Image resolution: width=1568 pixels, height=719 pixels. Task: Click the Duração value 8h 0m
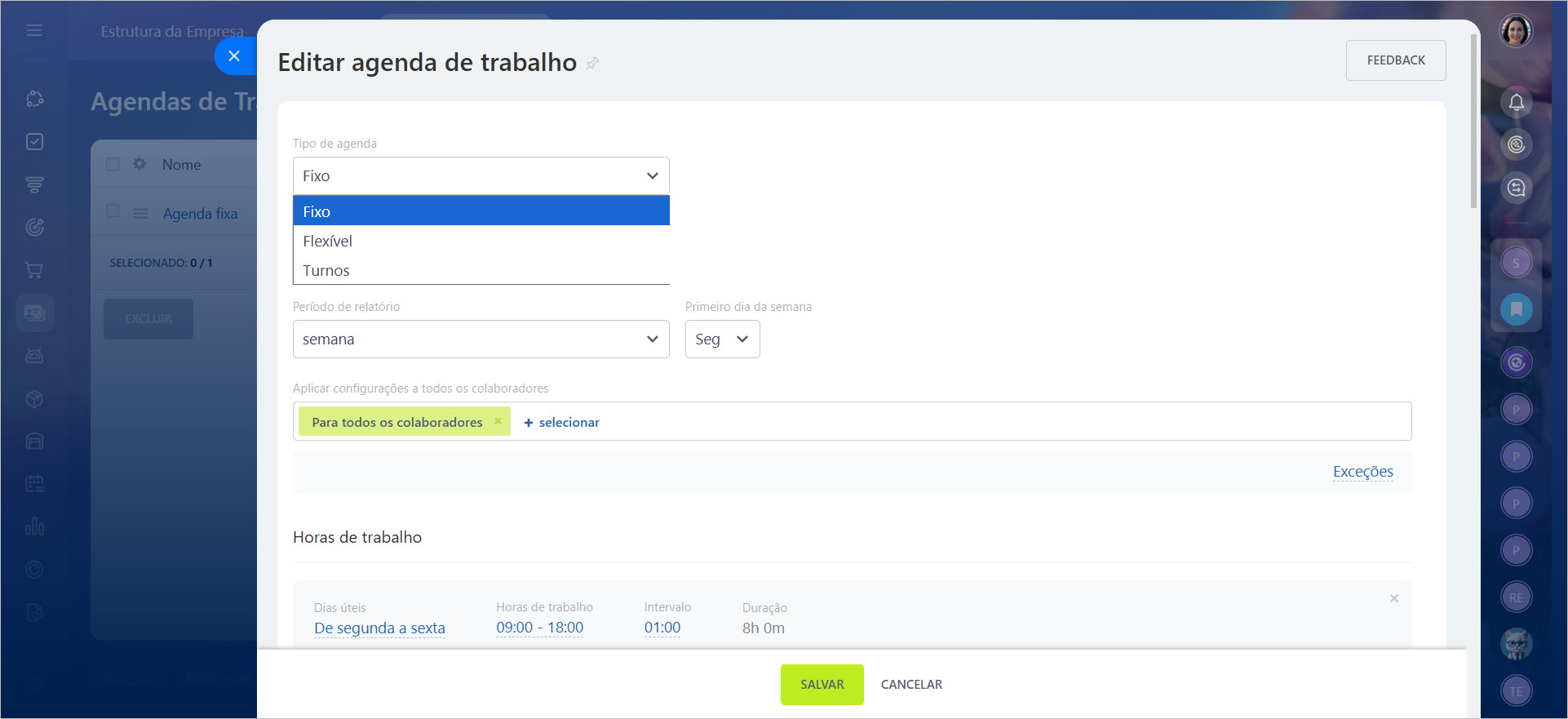[x=763, y=628]
